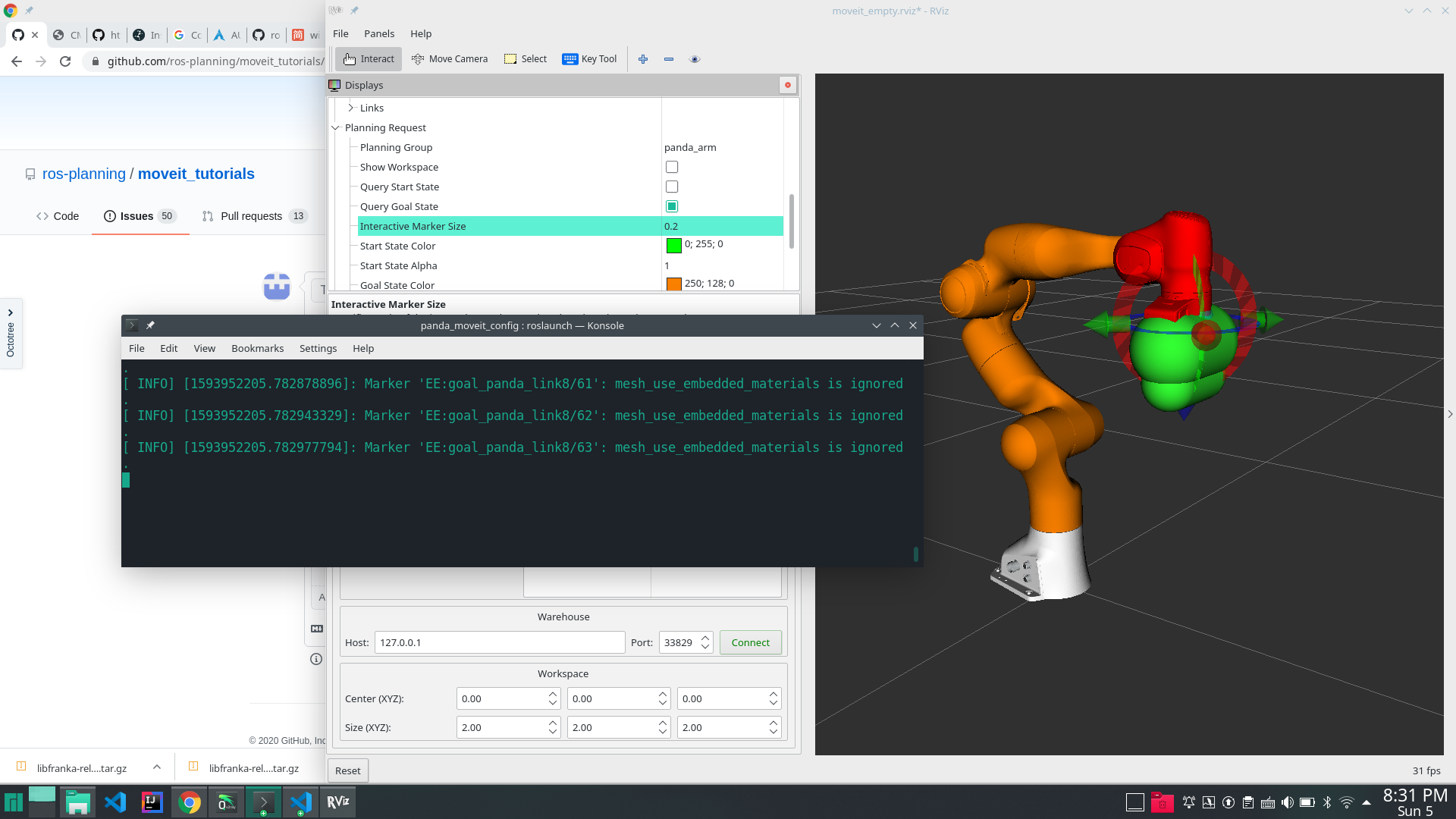Open Visual Studio Code from the taskbar
This screenshot has height=819, width=1456.
coord(115,802)
